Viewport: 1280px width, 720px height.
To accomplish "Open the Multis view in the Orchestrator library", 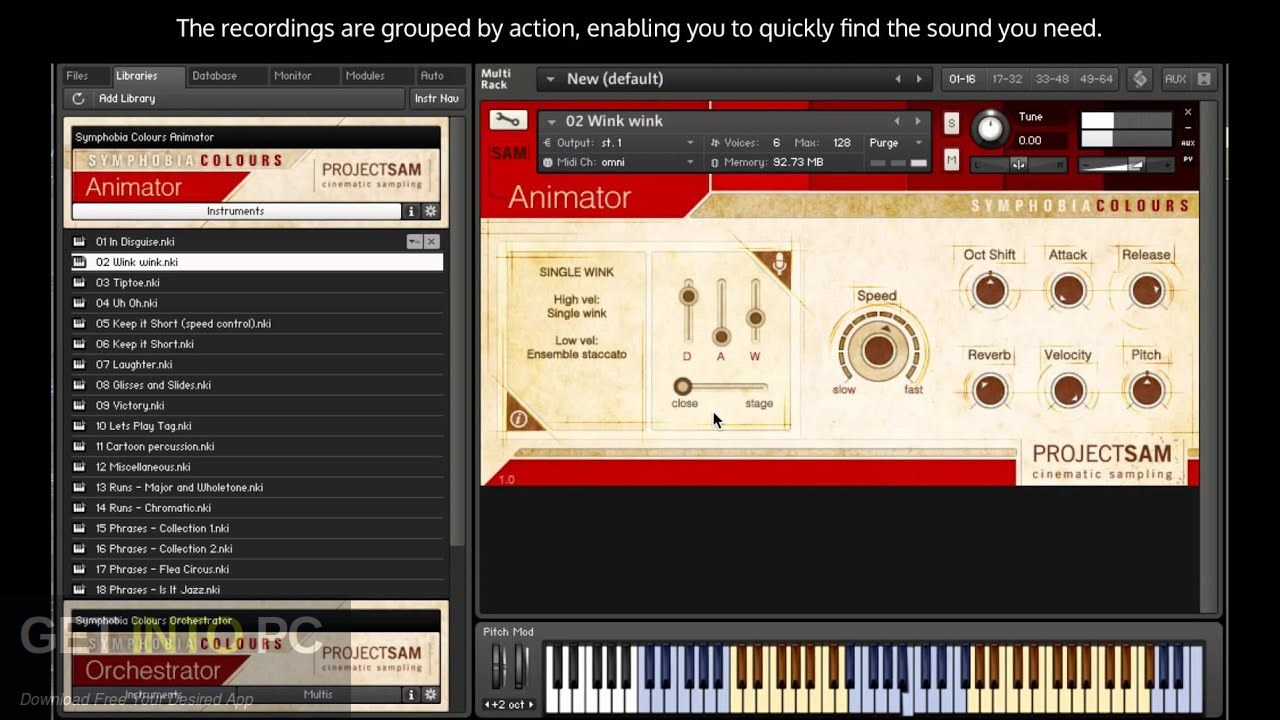I will pyautogui.click(x=318, y=694).
